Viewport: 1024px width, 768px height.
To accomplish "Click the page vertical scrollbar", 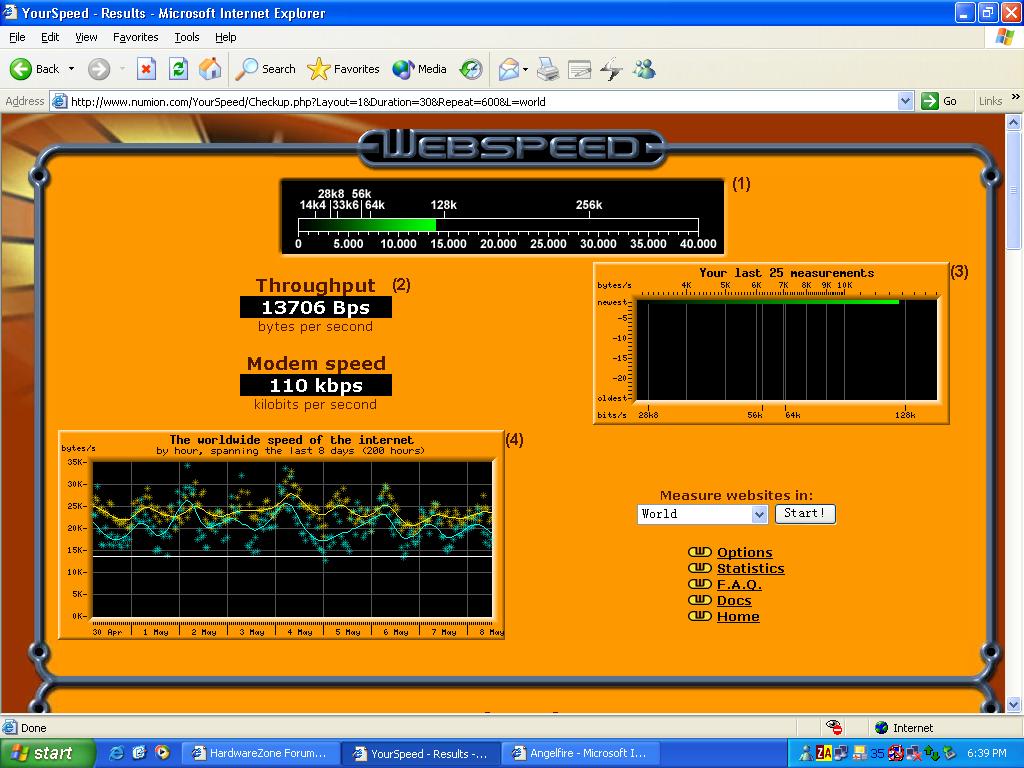I will (1015, 450).
